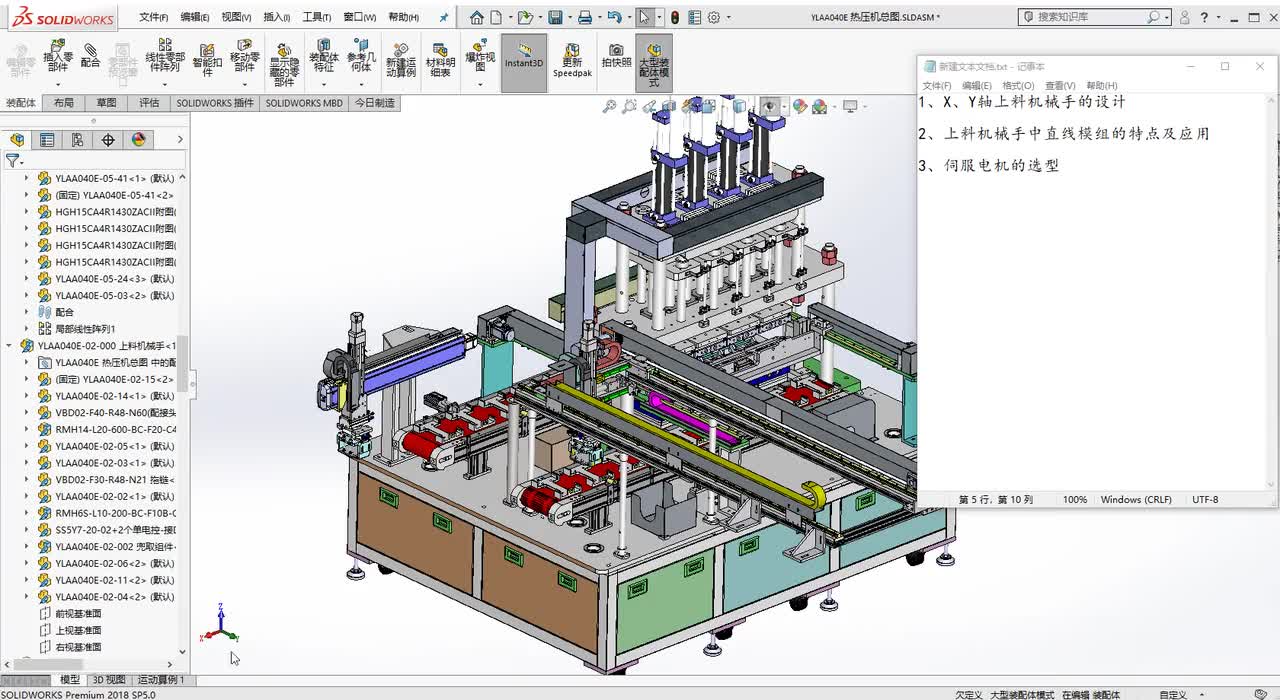Image resolution: width=1280 pixels, height=700 pixels.
Task: Click the edit appearance color ball icon
Action: (x=799, y=106)
